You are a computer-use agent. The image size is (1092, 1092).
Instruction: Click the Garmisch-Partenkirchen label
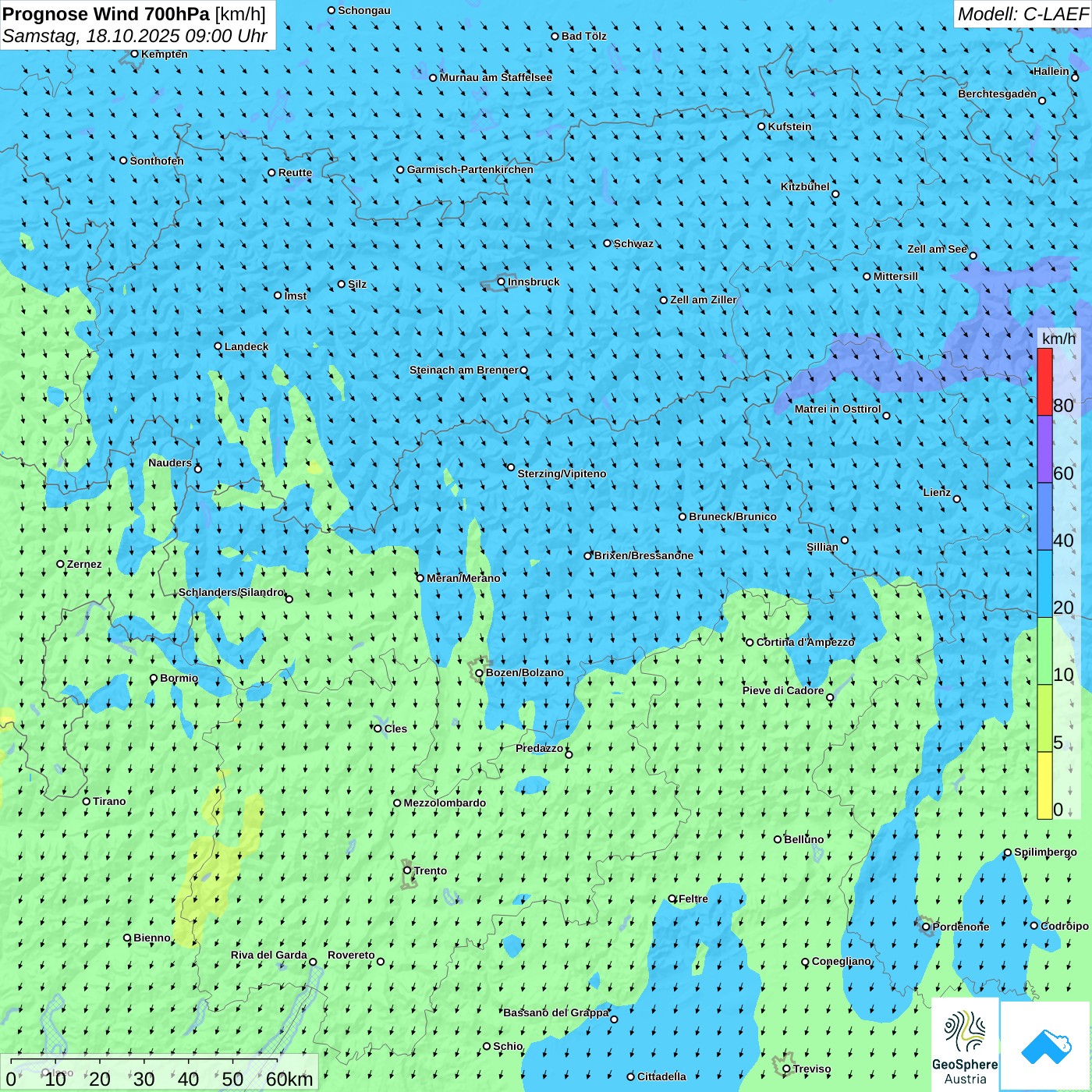coord(470,169)
